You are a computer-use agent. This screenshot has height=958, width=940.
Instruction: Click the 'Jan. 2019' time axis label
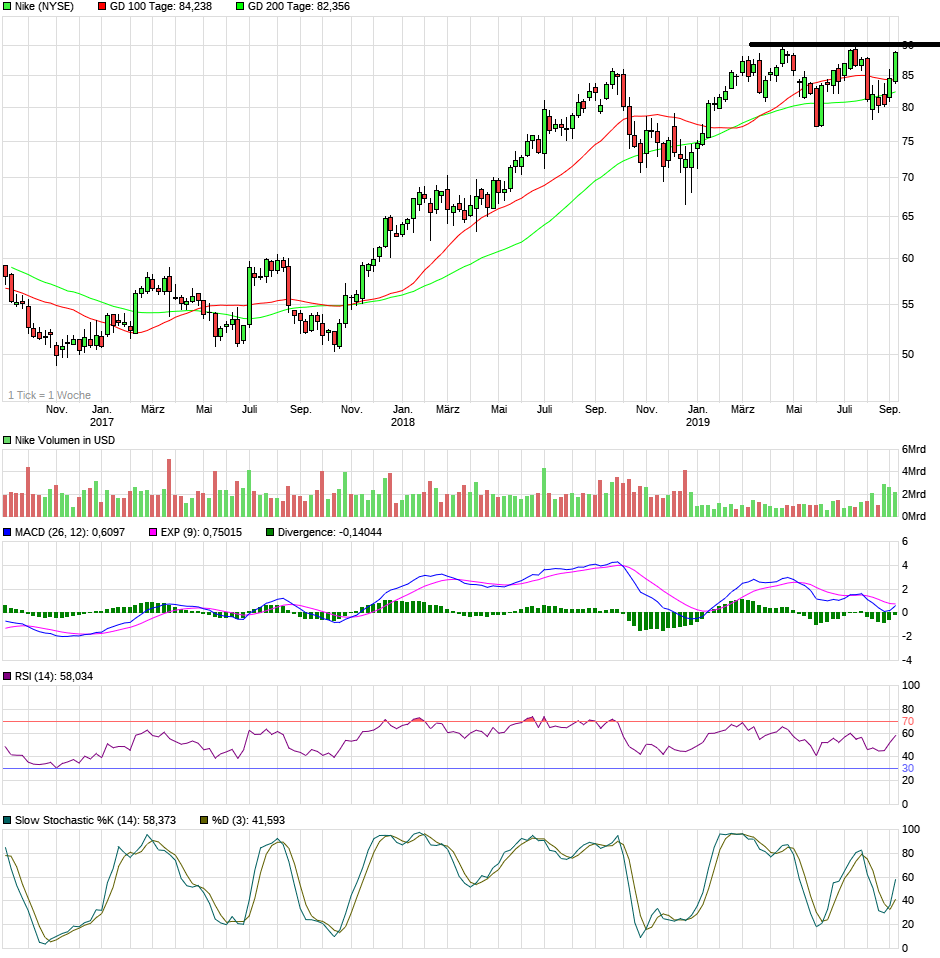(x=698, y=415)
